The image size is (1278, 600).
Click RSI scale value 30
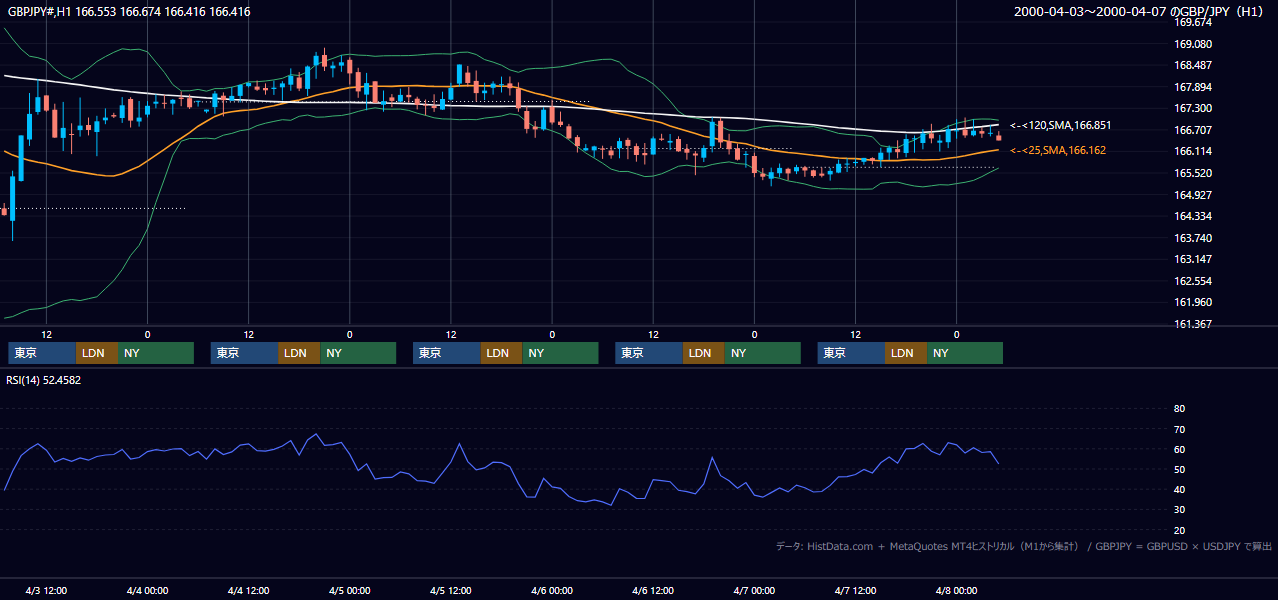[1179, 510]
